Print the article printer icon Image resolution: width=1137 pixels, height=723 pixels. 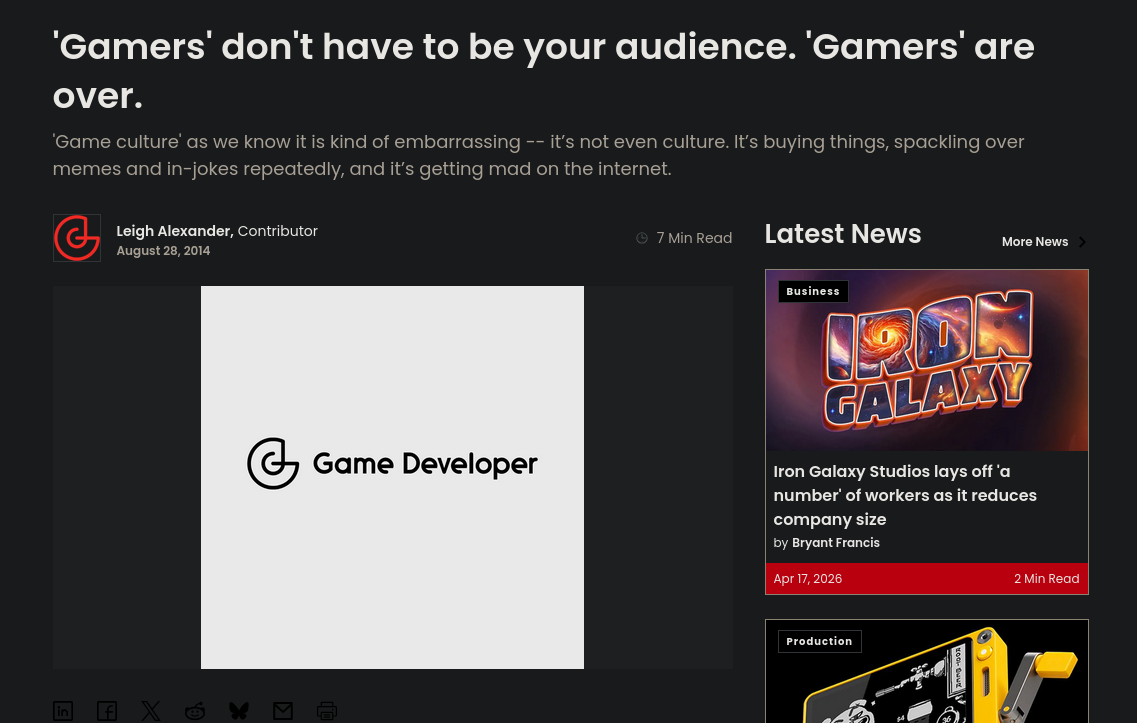[327, 711]
